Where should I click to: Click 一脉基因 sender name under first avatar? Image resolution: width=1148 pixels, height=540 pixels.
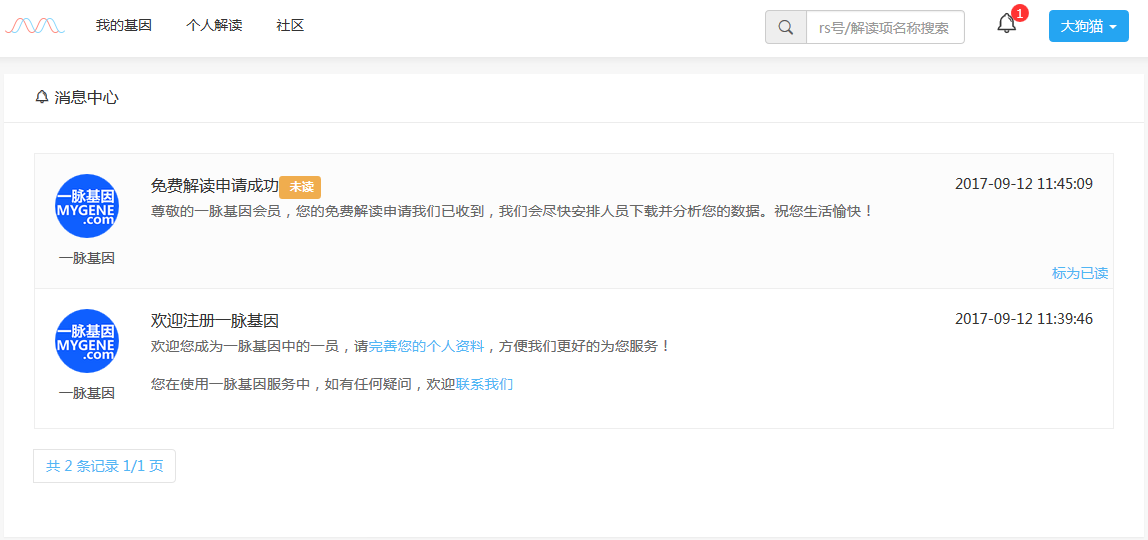87,258
